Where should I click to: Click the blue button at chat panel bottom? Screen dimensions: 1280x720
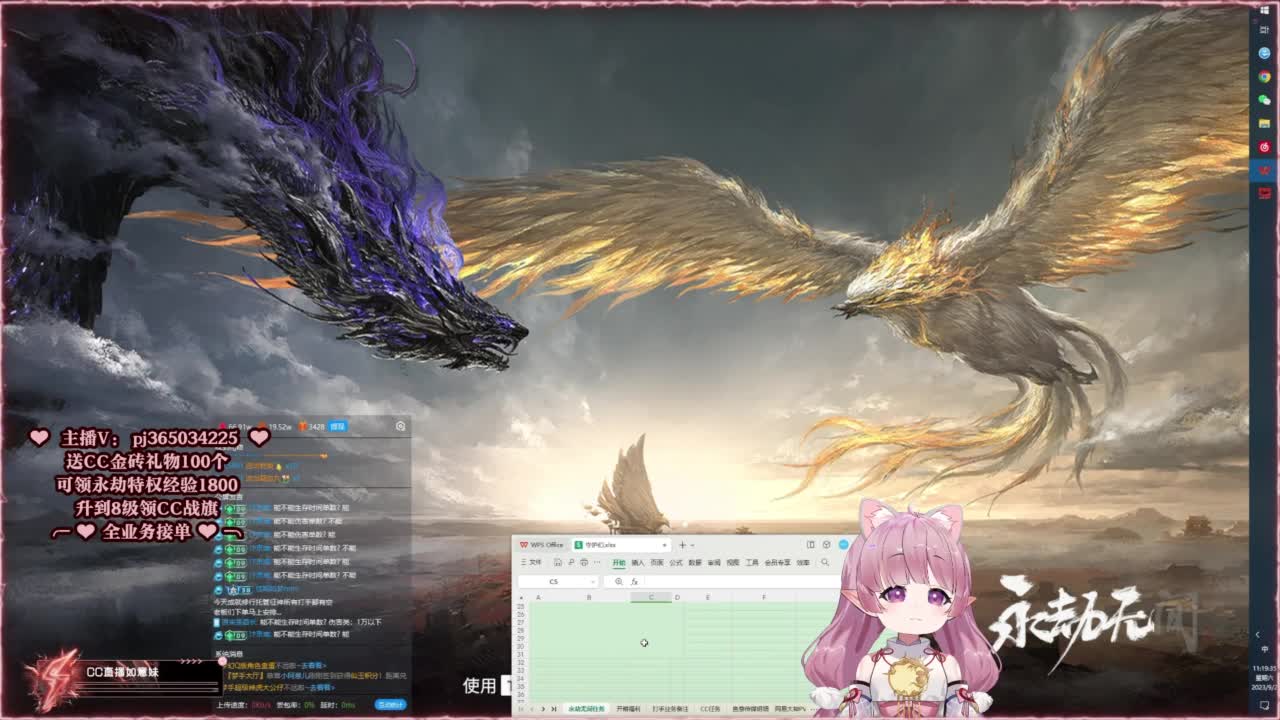tap(390, 704)
